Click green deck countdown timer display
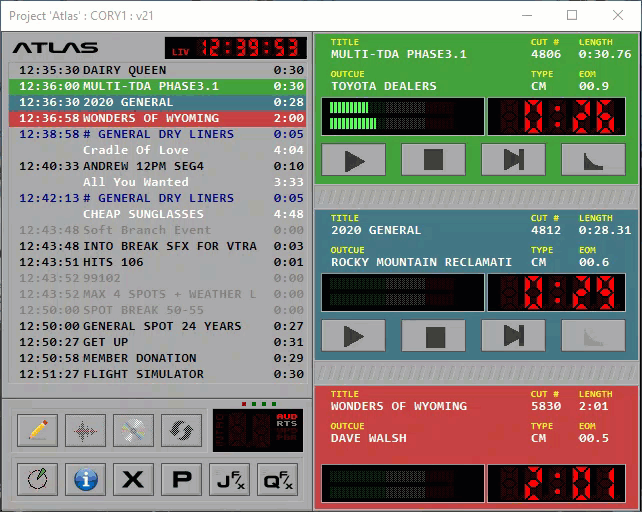The height and width of the screenshot is (512, 642). (556, 116)
